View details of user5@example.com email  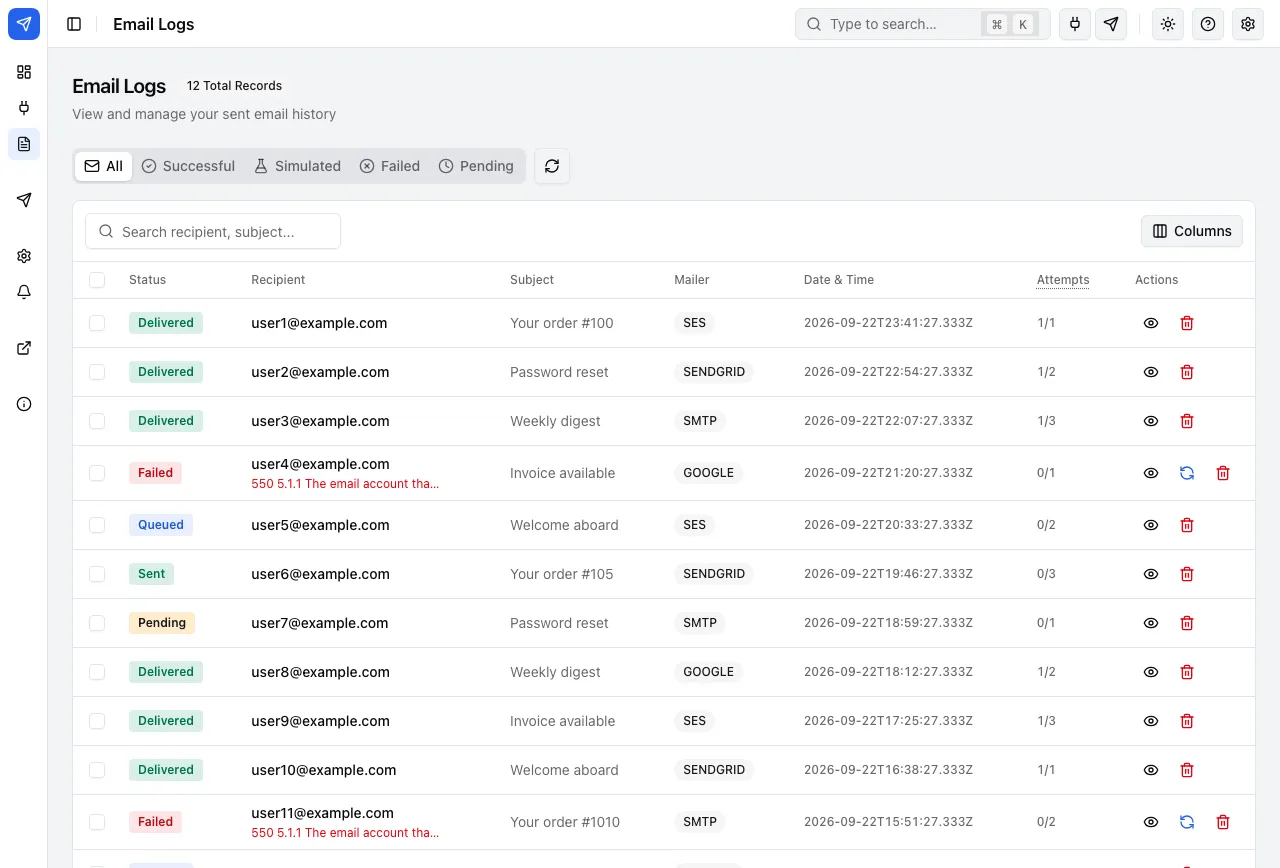pos(1151,525)
